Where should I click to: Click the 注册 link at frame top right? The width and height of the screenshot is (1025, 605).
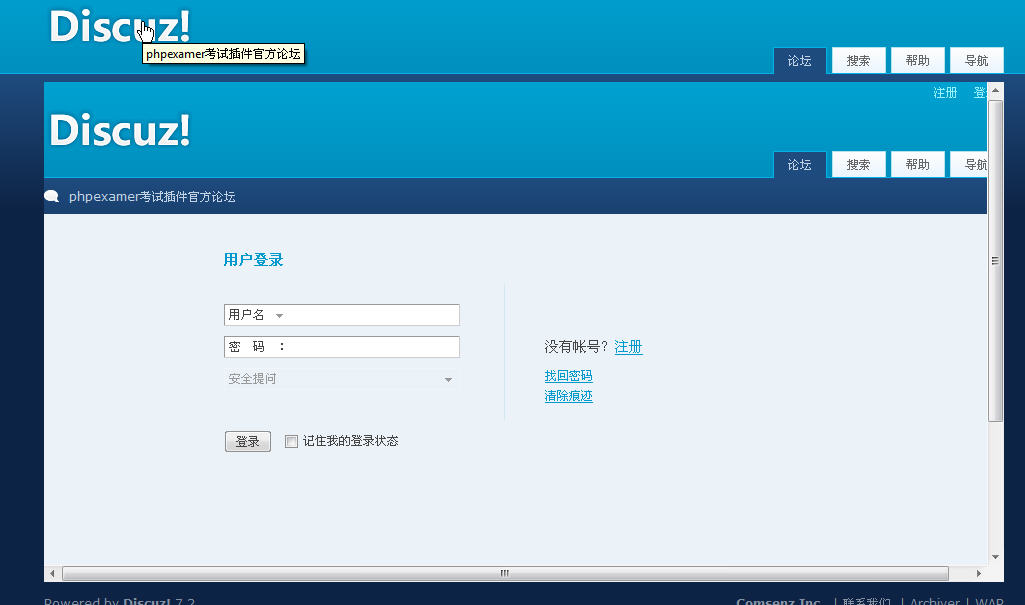(x=945, y=93)
